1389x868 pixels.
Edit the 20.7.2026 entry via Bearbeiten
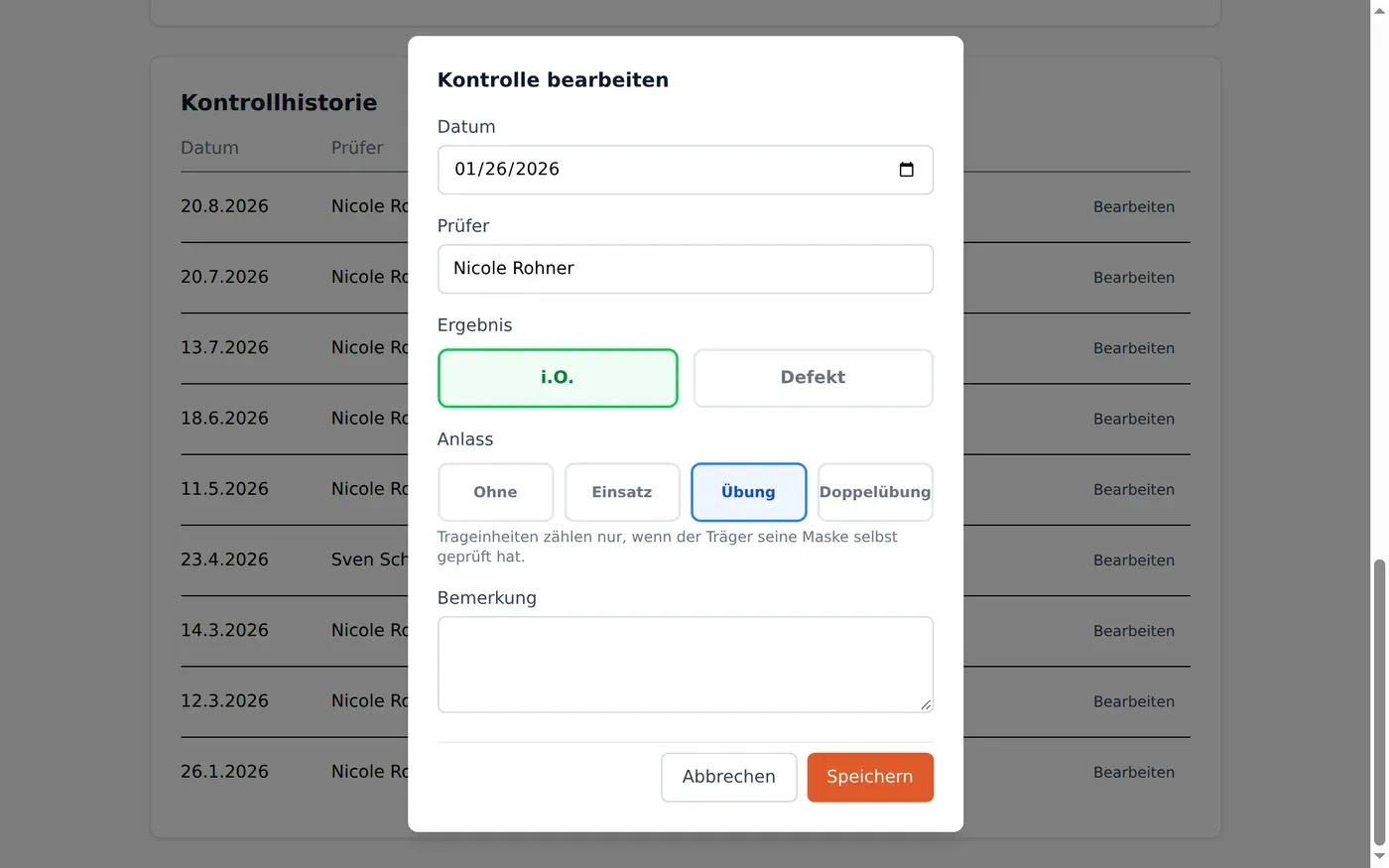pyautogui.click(x=1134, y=278)
